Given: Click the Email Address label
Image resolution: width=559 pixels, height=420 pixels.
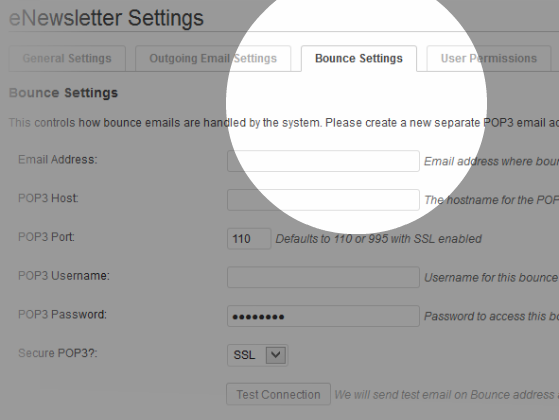Looking at the screenshot, I should (x=57, y=159).
